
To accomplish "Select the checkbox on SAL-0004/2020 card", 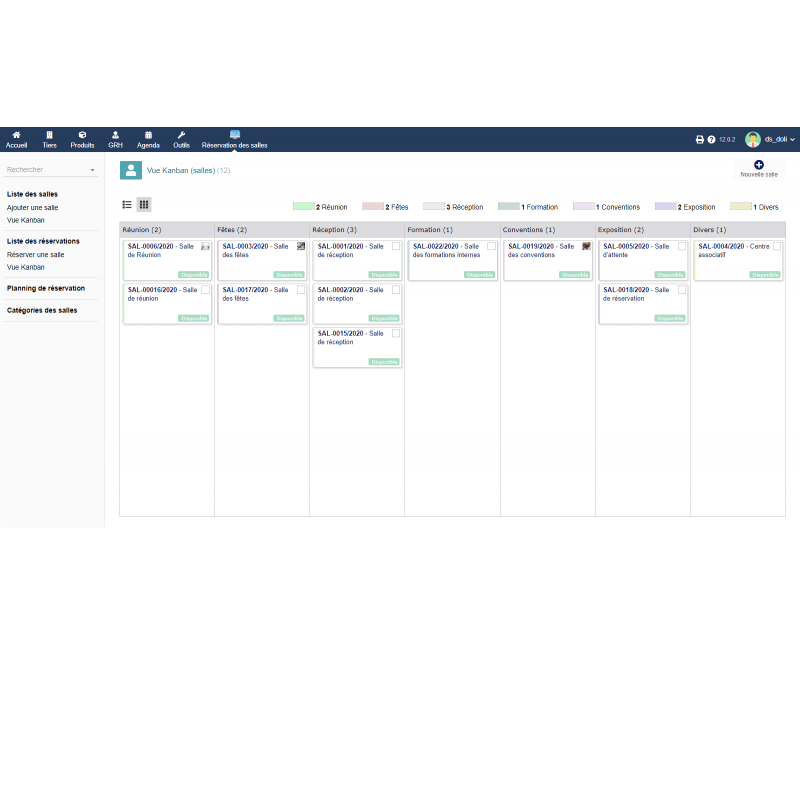I will click(x=777, y=246).
